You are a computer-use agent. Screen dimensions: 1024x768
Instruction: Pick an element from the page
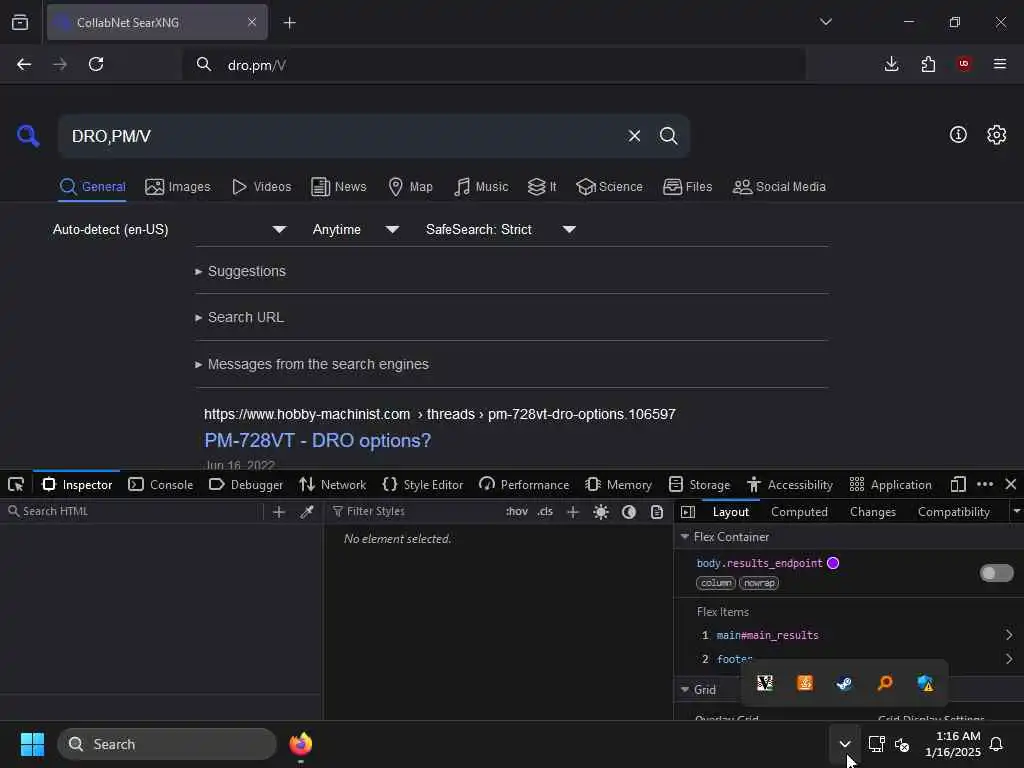(16, 485)
